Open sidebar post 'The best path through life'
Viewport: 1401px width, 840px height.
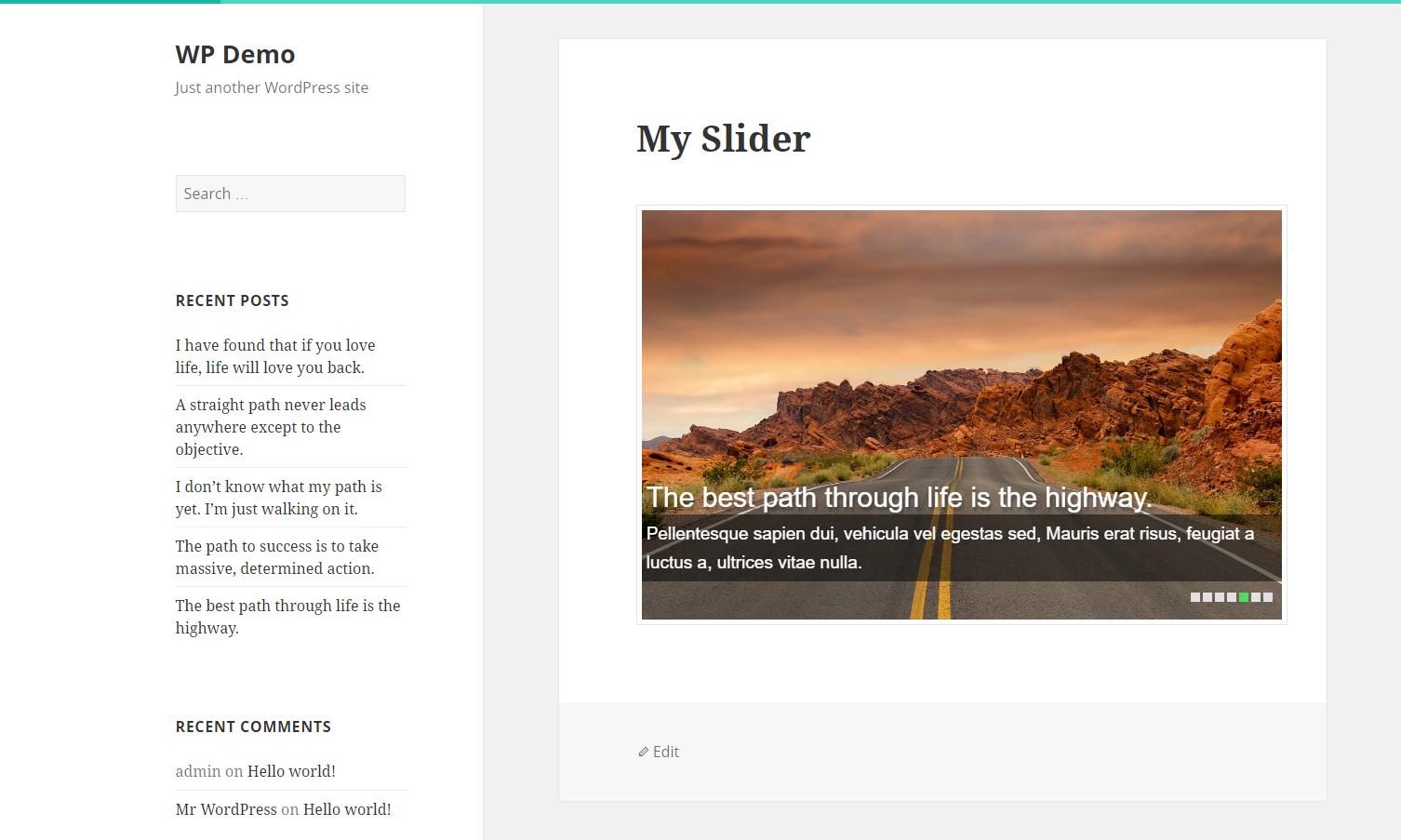click(287, 617)
